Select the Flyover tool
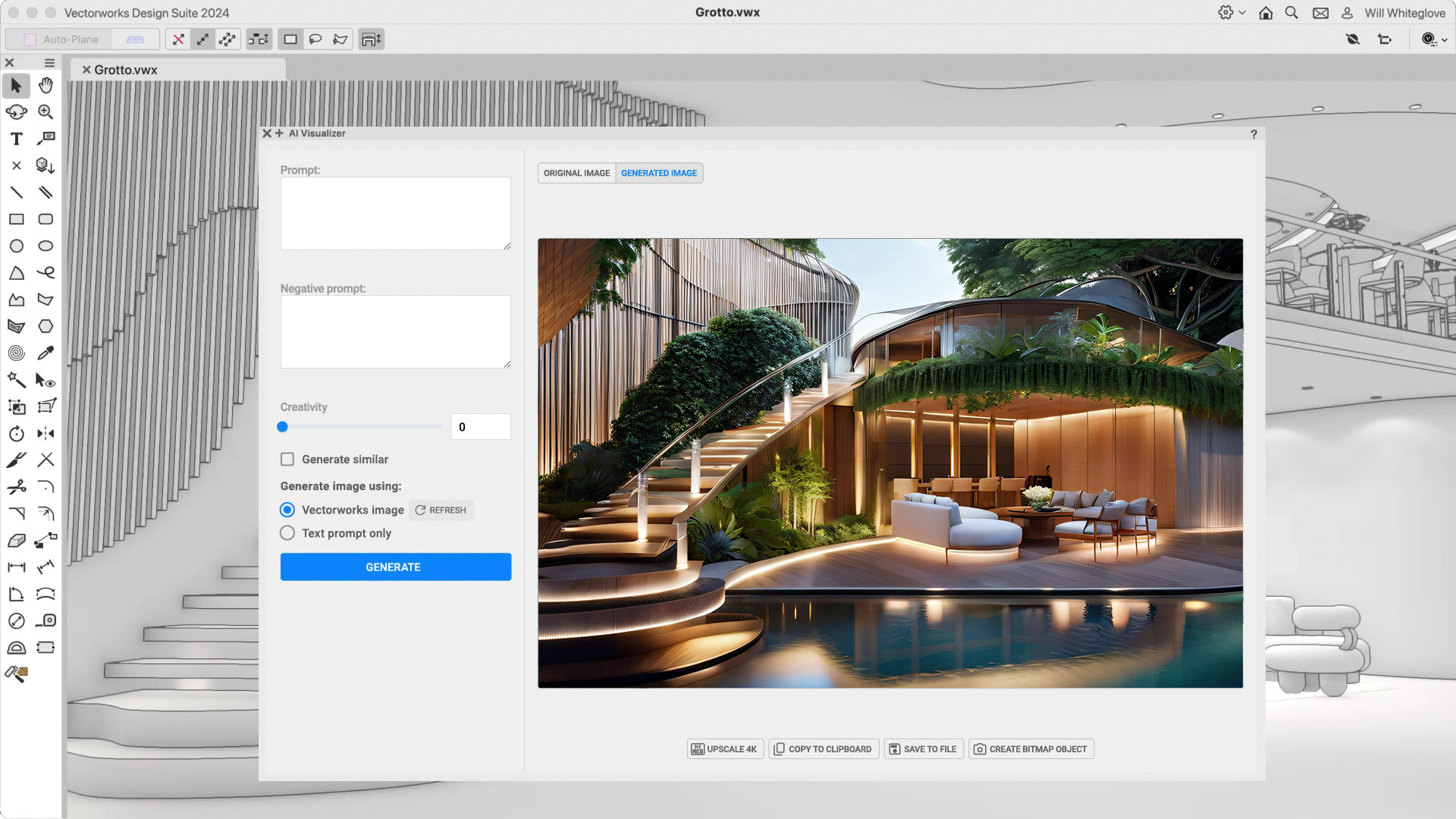 16,112
